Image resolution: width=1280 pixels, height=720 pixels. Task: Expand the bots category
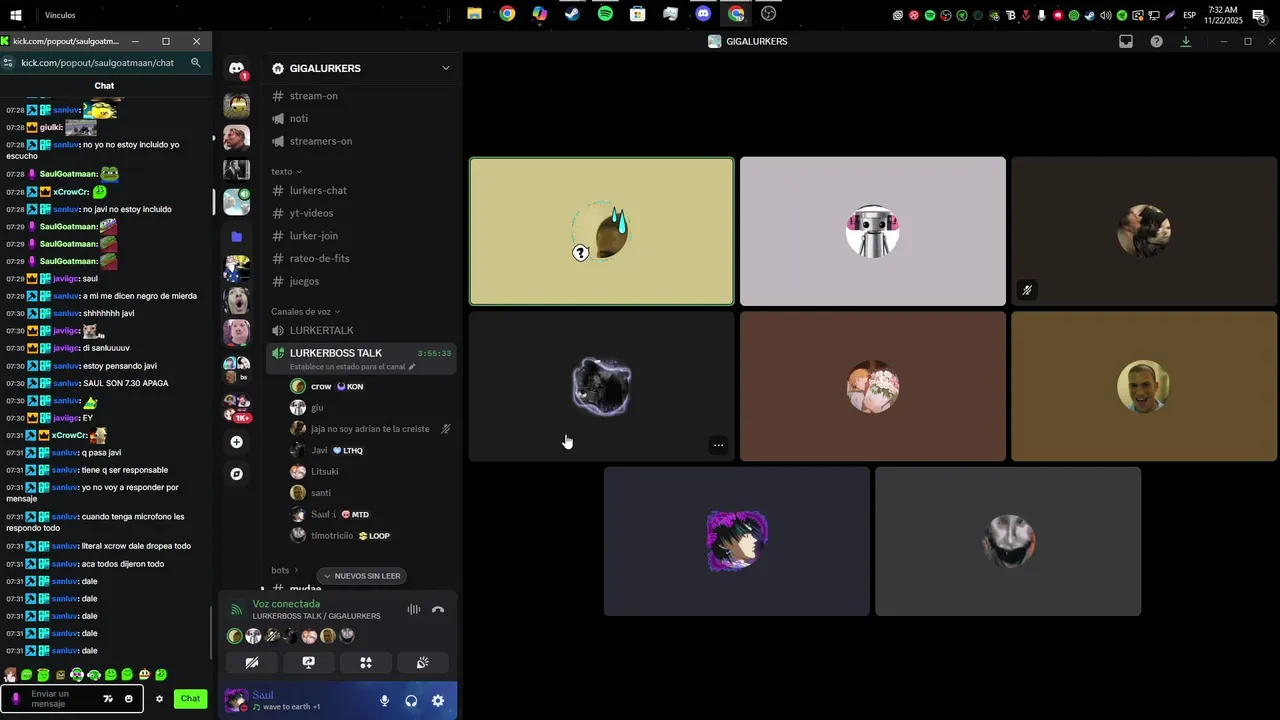(285, 570)
